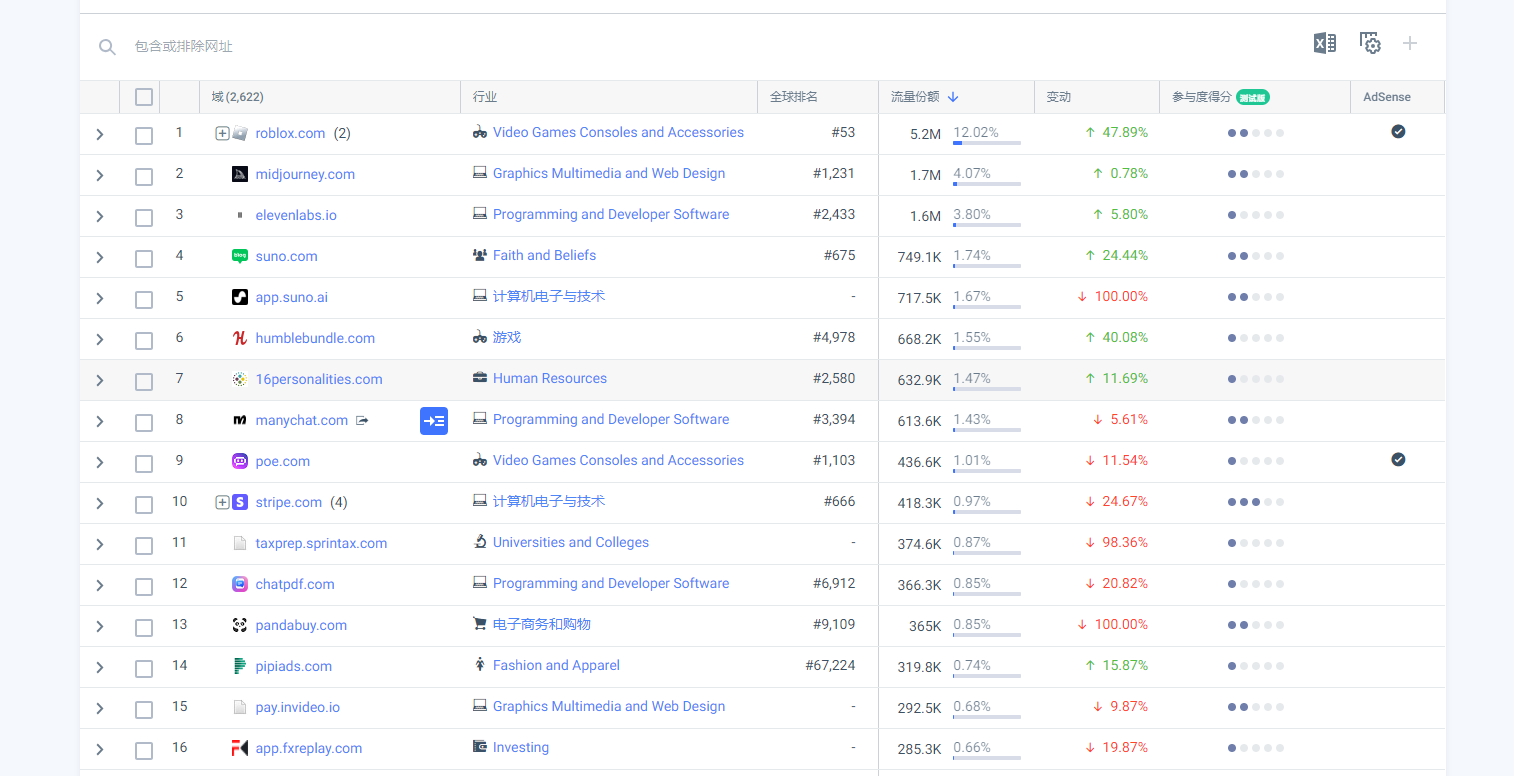Open the column settings gear icon
The image size is (1514, 776).
[x=1369, y=43]
